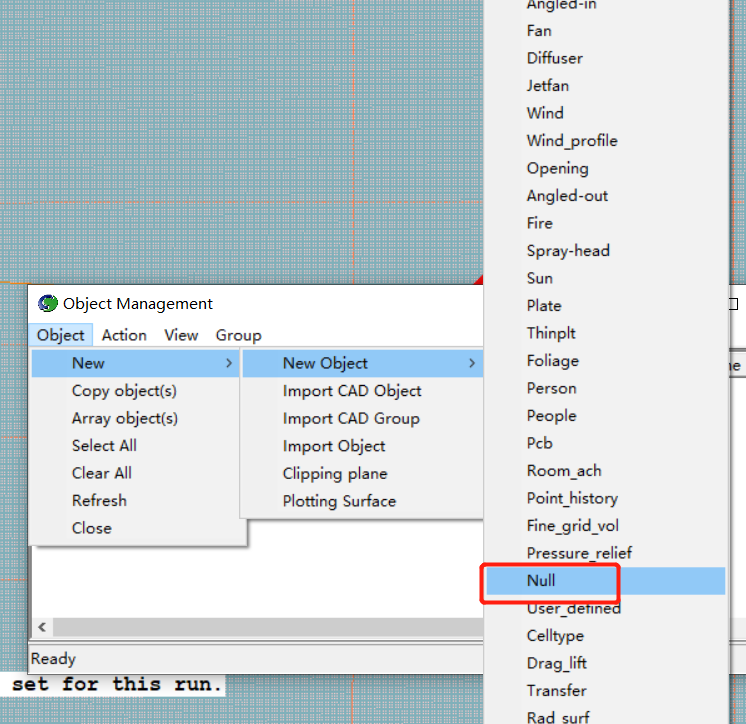Select Fine_grid_vol object type
The width and height of the screenshot is (746, 724).
(606, 526)
